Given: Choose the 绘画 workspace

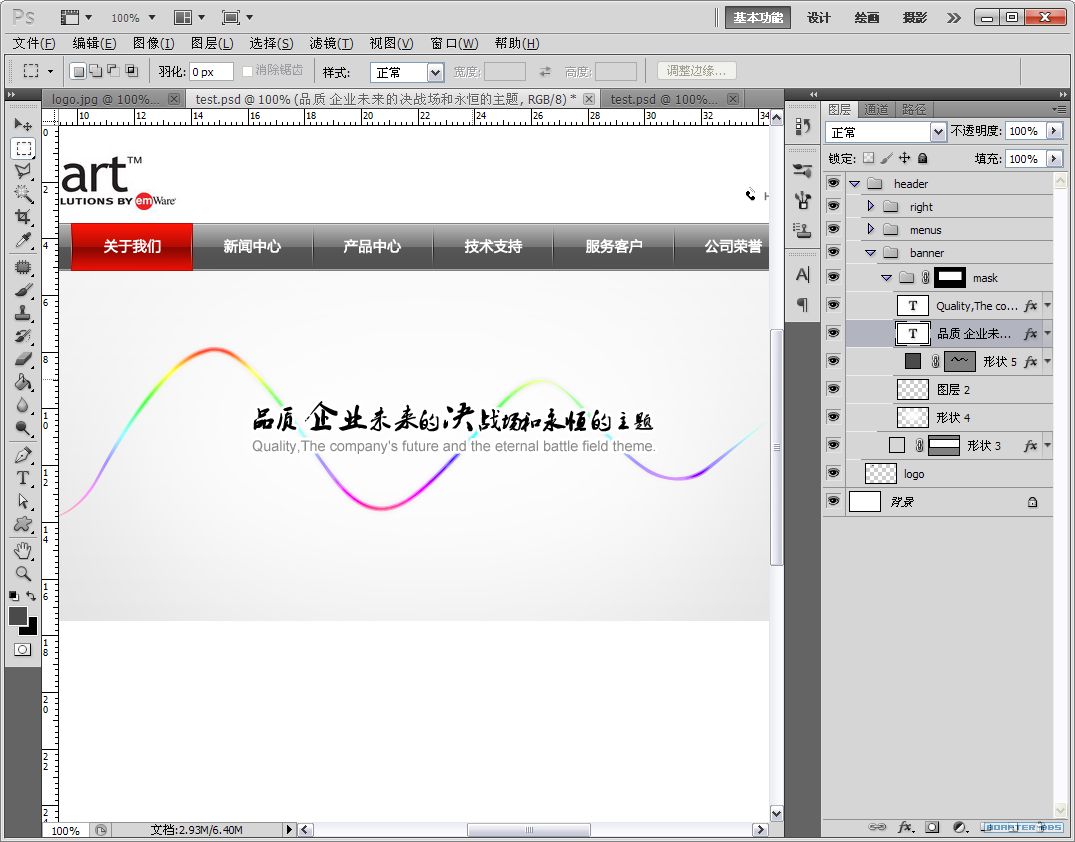Looking at the screenshot, I should pos(867,18).
